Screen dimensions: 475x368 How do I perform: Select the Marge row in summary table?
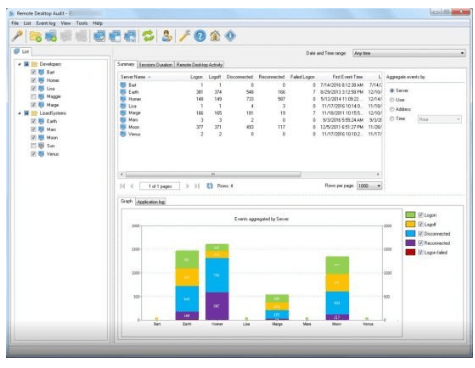pos(251,113)
